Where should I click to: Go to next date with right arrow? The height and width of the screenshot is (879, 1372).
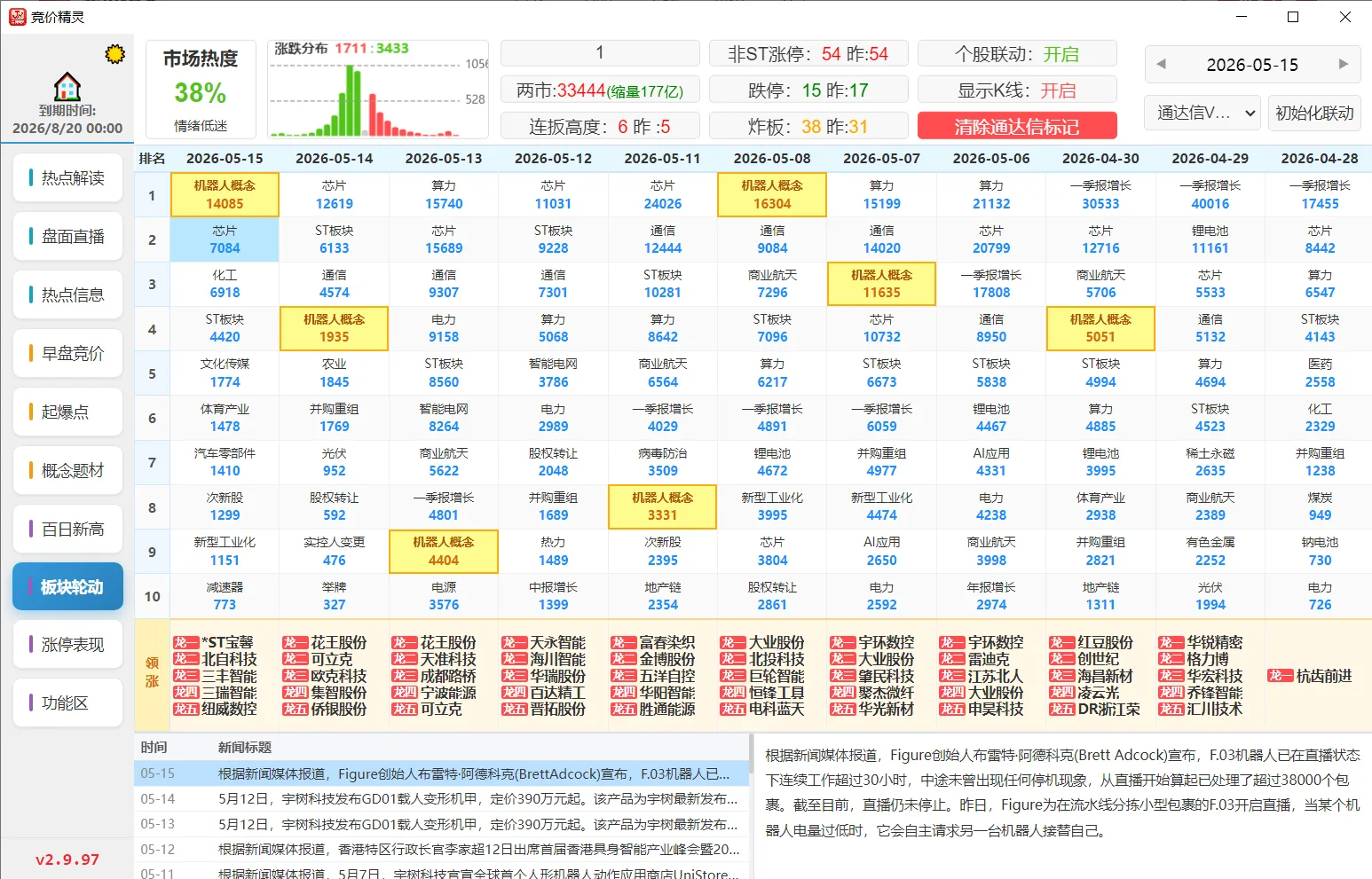coord(1344,64)
